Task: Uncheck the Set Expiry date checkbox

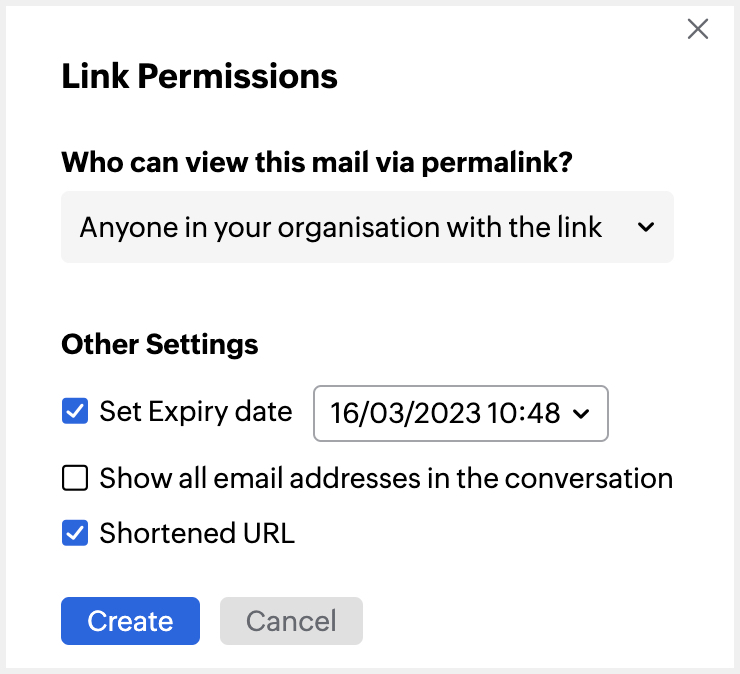Action: tap(75, 411)
